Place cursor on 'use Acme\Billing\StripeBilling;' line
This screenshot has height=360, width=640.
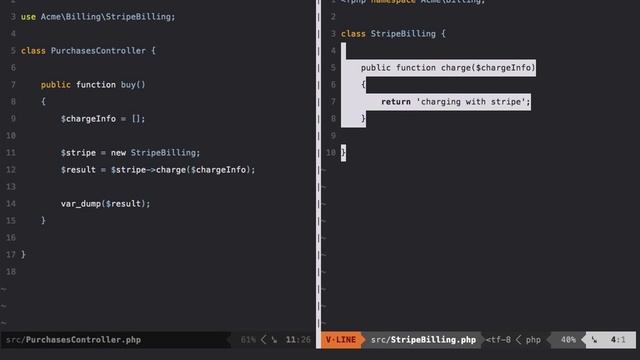click(x=98, y=17)
